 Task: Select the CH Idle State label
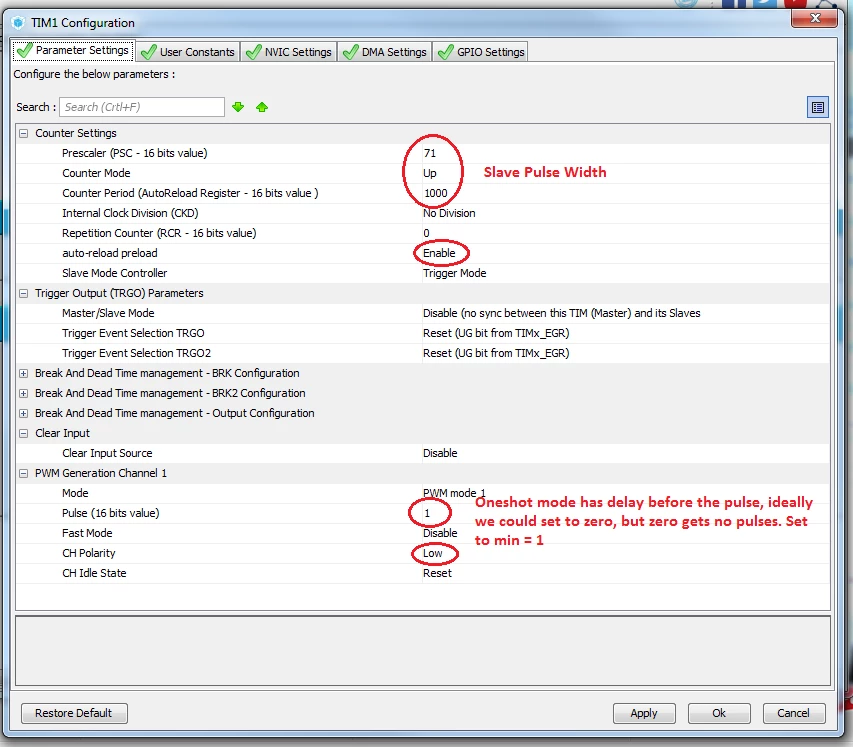click(x=94, y=573)
